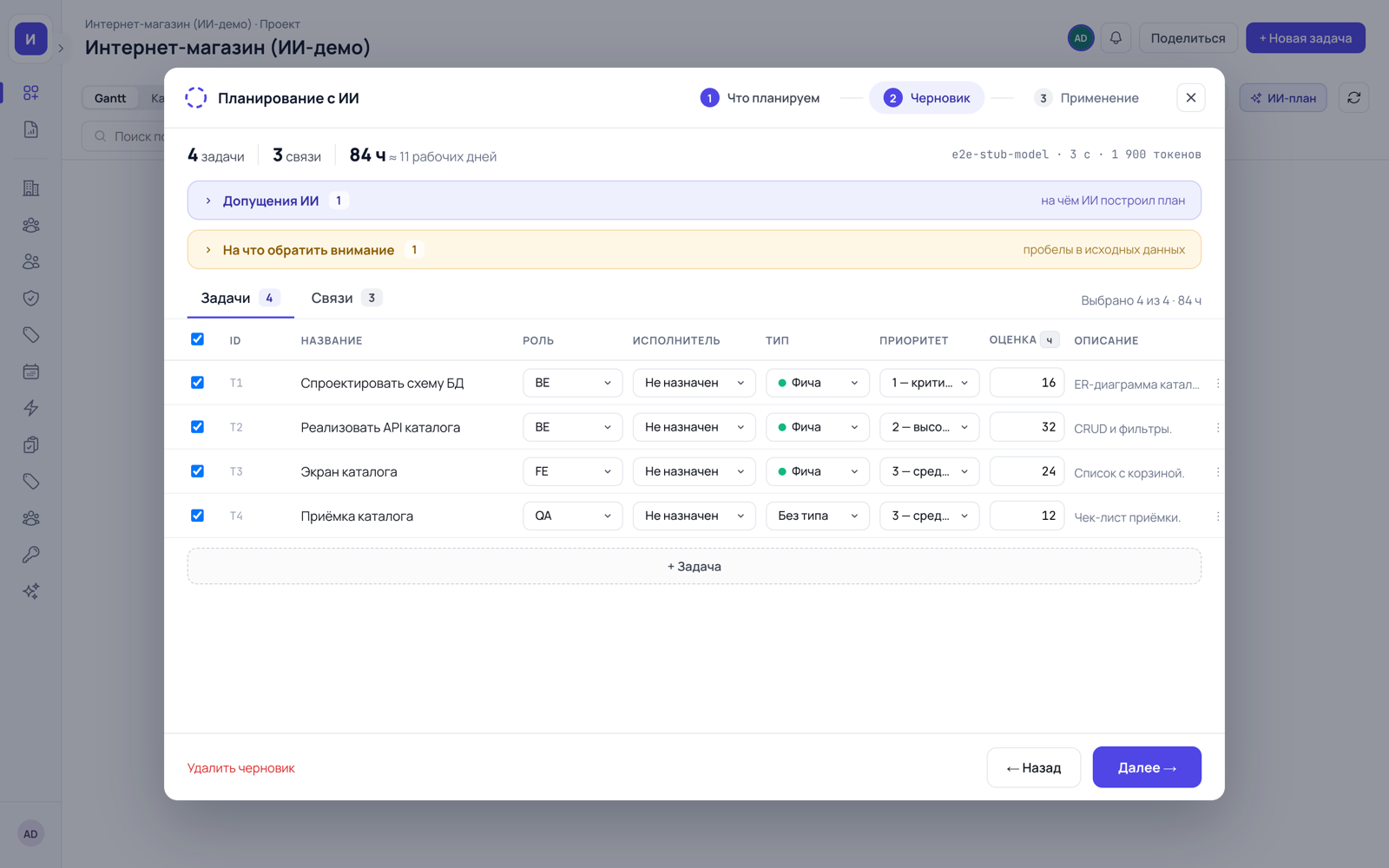1389x868 pixels.
Task: Toggle the select-all checkbox in table header
Action: coord(197,339)
